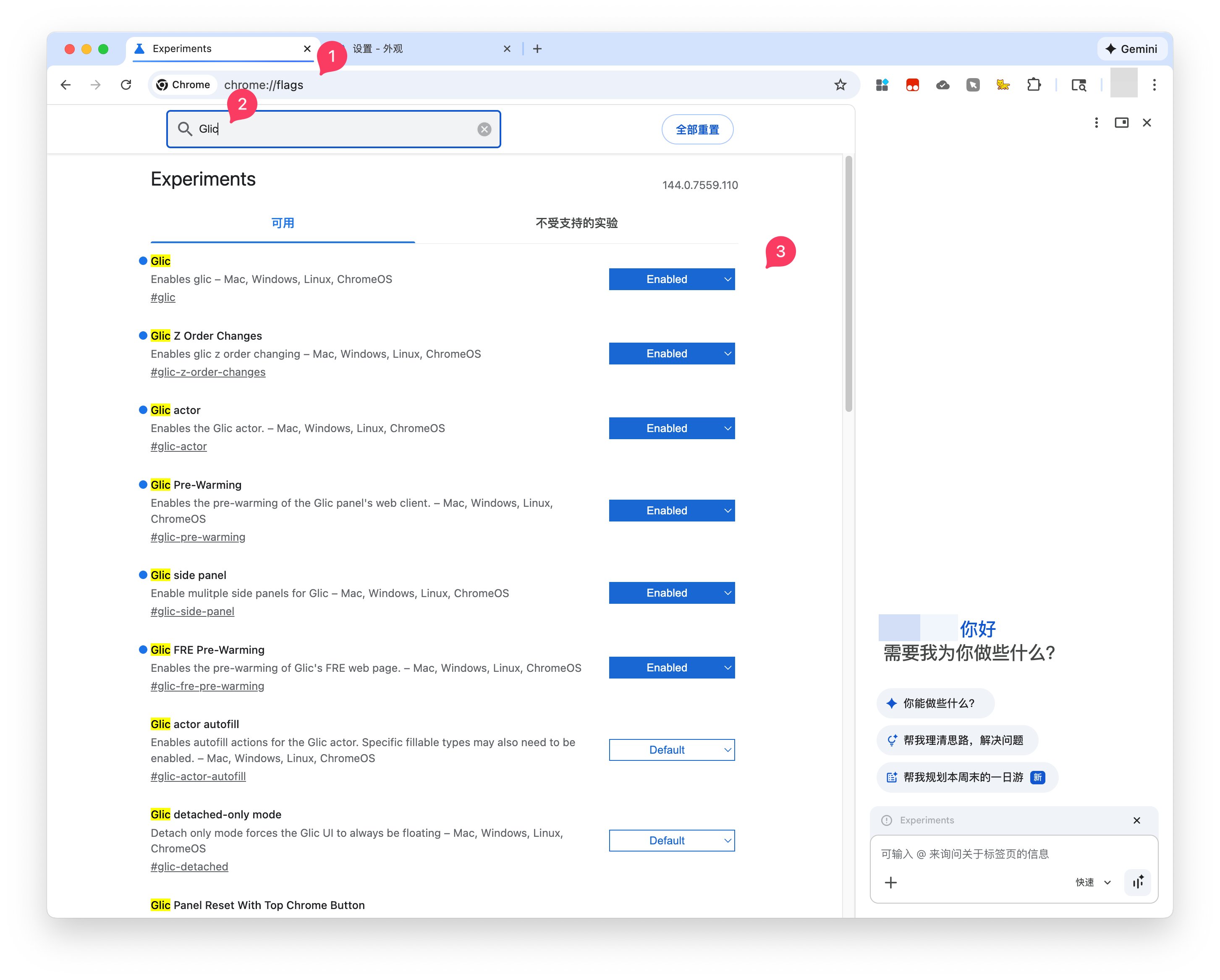
Task: Click the 你能做些什么? suggestion chip
Action: click(x=935, y=703)
